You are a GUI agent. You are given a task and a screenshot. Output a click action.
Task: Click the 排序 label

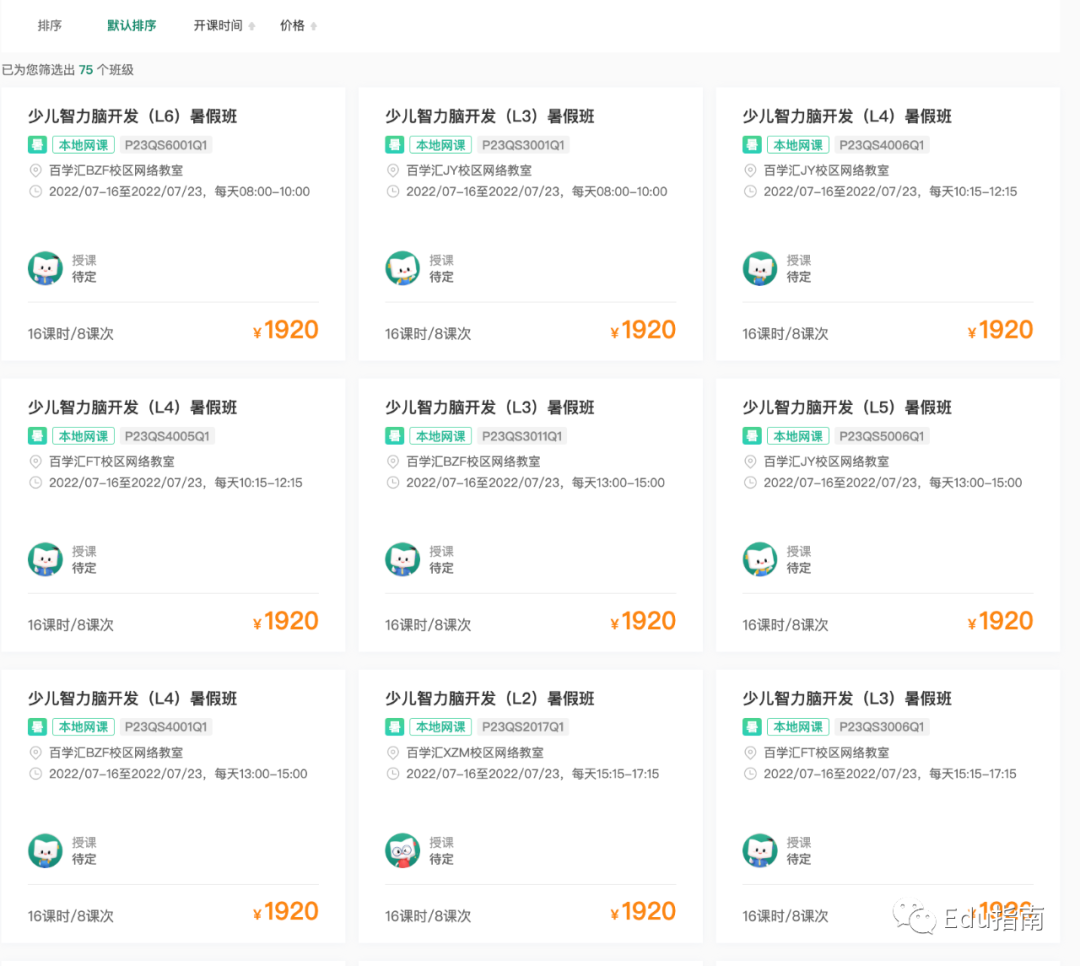[50, 26]
